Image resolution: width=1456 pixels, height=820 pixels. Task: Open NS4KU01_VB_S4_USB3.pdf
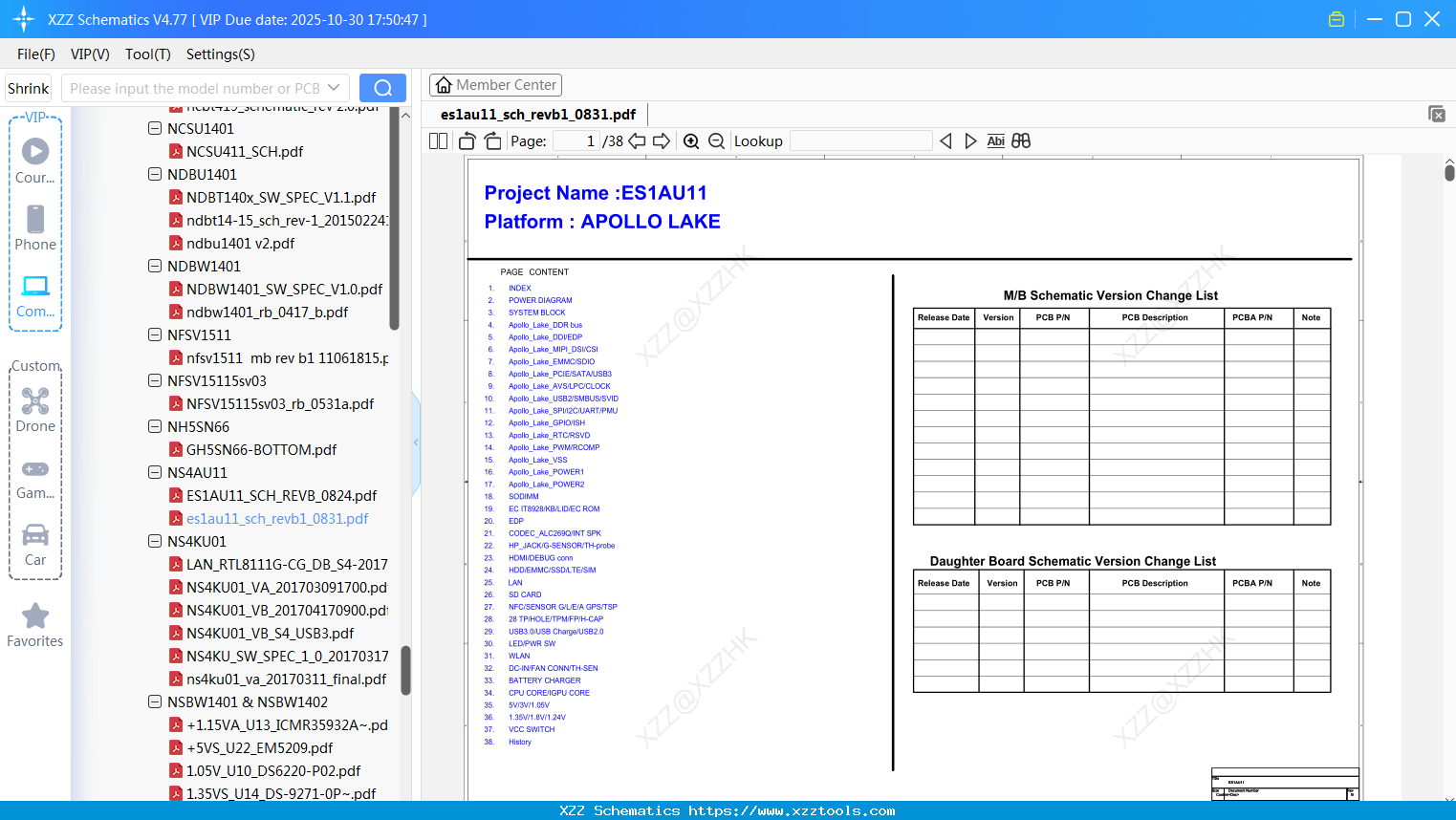[x=270, y=633]
